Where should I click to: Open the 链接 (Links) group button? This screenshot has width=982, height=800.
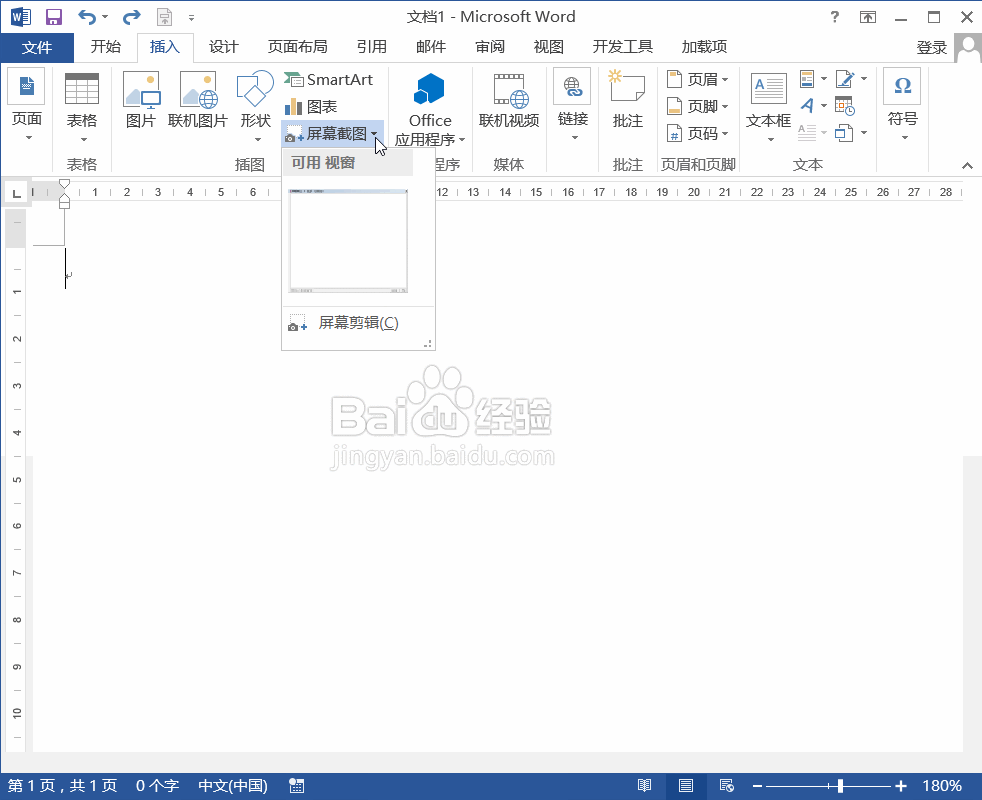(x=572, y=106)
